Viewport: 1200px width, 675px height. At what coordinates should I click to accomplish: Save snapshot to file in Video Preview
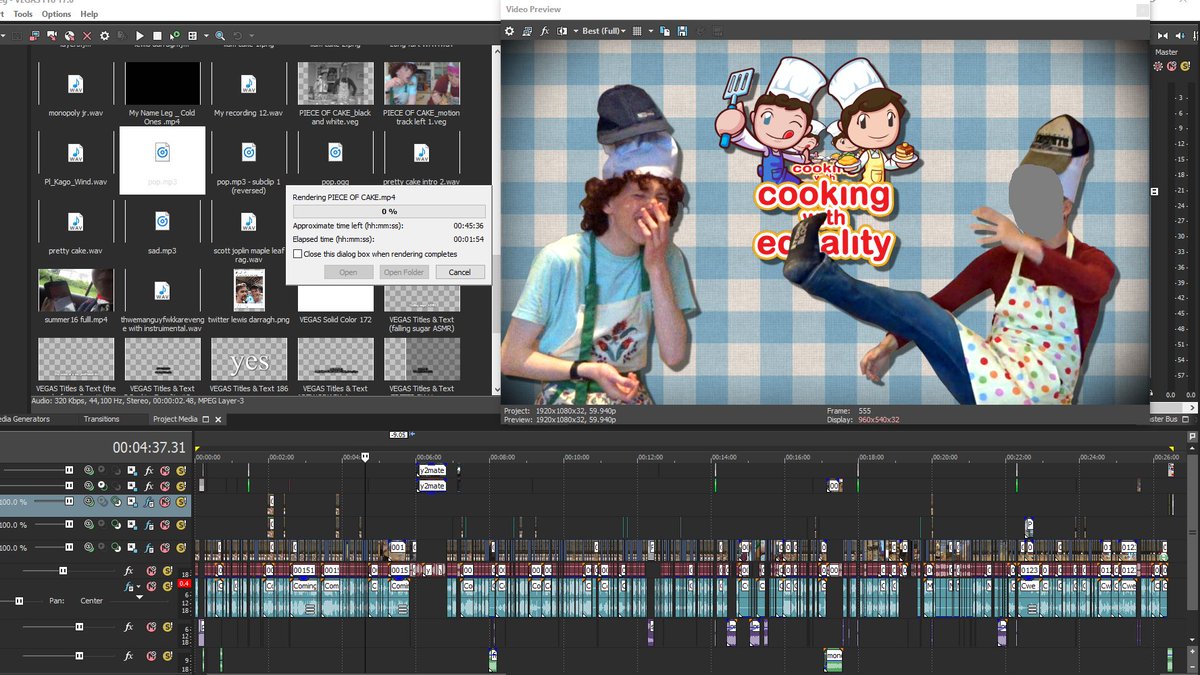pyautogui.click(x=682, y=32)
